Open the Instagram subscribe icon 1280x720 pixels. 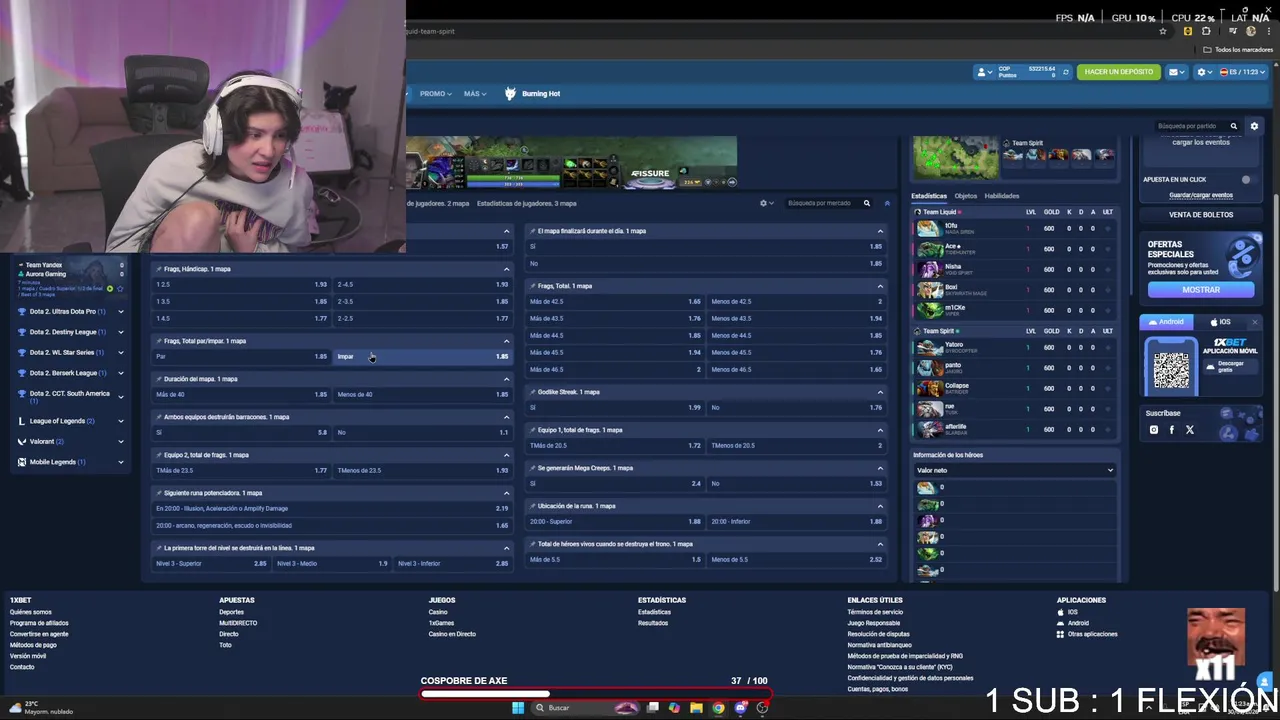point(1154,430)
